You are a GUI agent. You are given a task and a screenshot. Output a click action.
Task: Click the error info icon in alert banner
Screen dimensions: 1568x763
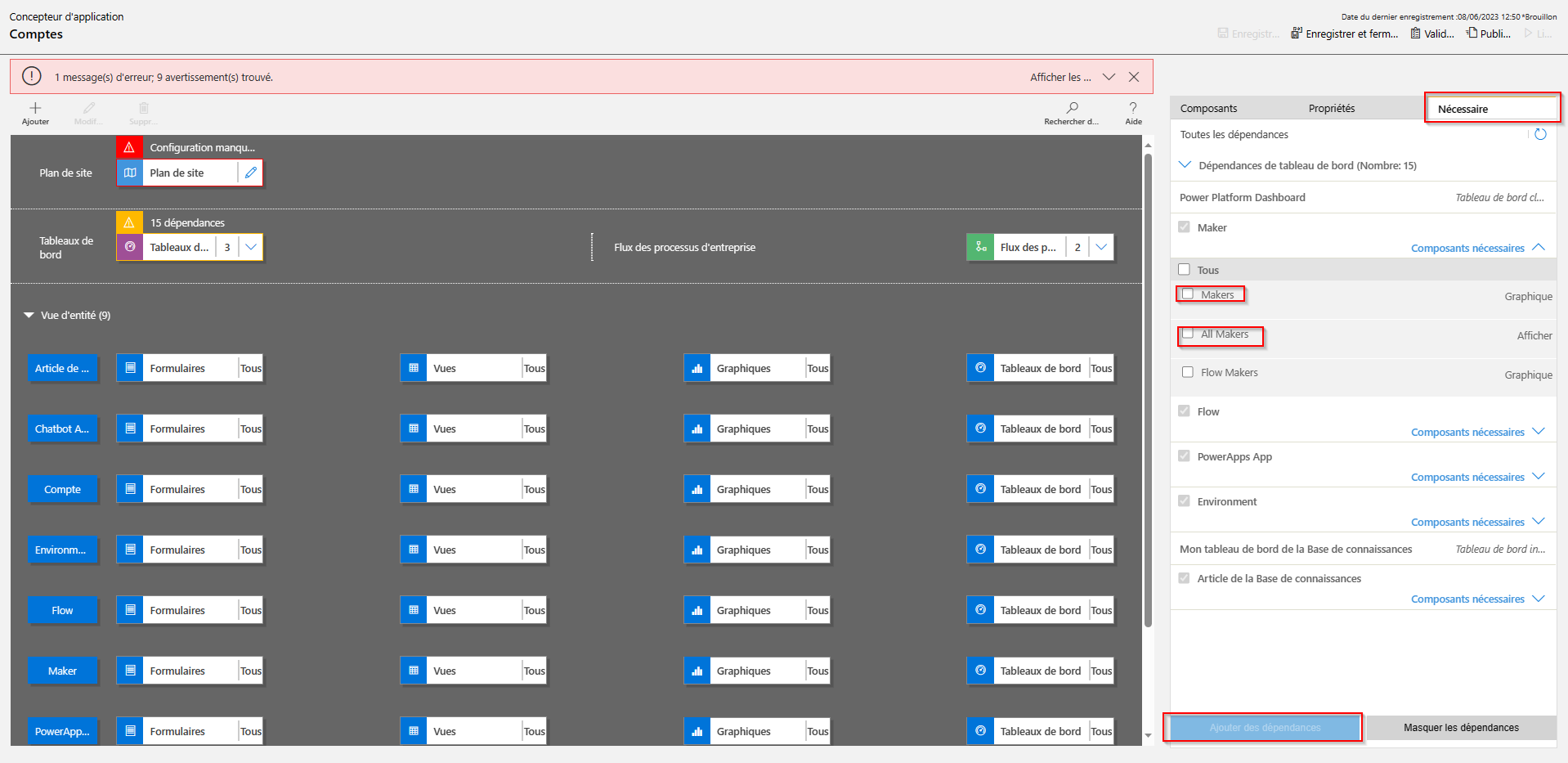[x=32, y=76]
